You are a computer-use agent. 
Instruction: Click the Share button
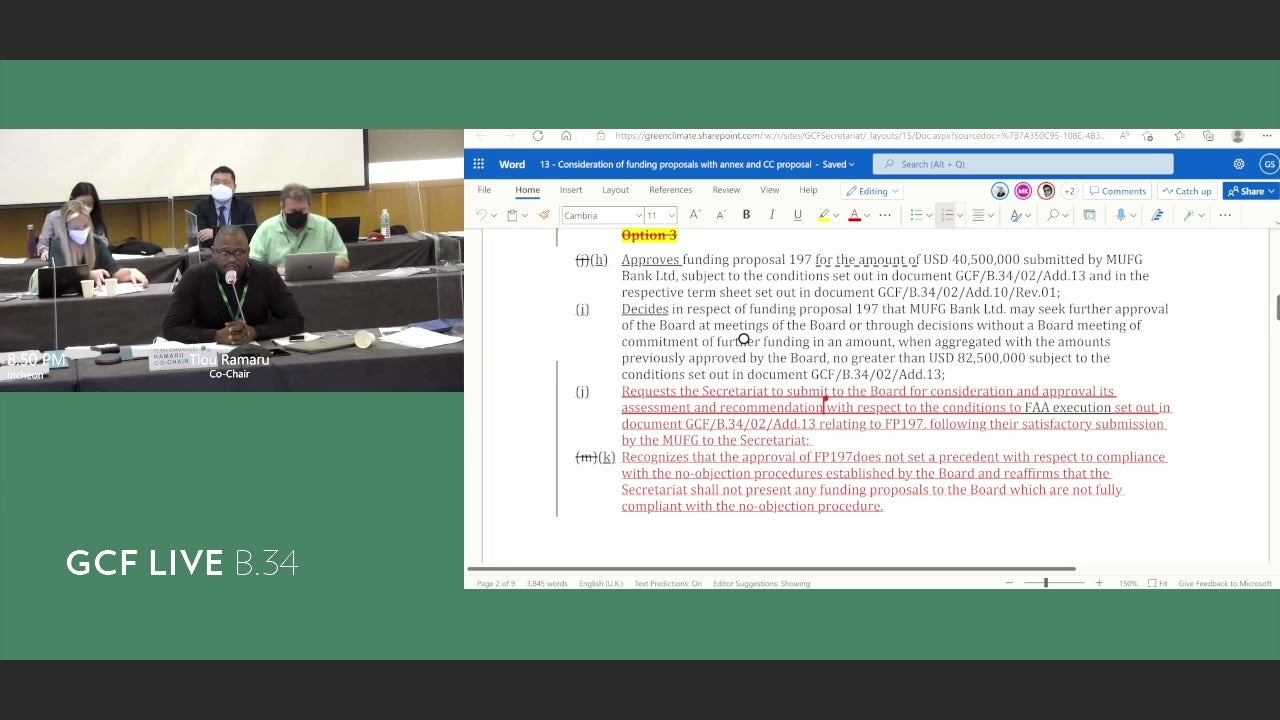click(x=1250, y=191)
